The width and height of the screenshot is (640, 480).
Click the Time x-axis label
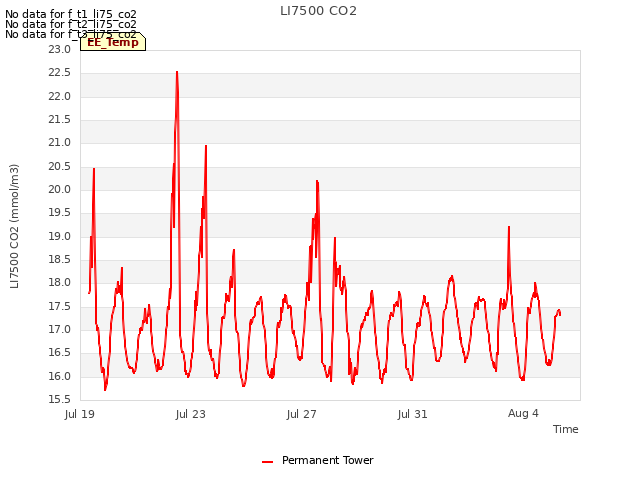coord(566,429)
